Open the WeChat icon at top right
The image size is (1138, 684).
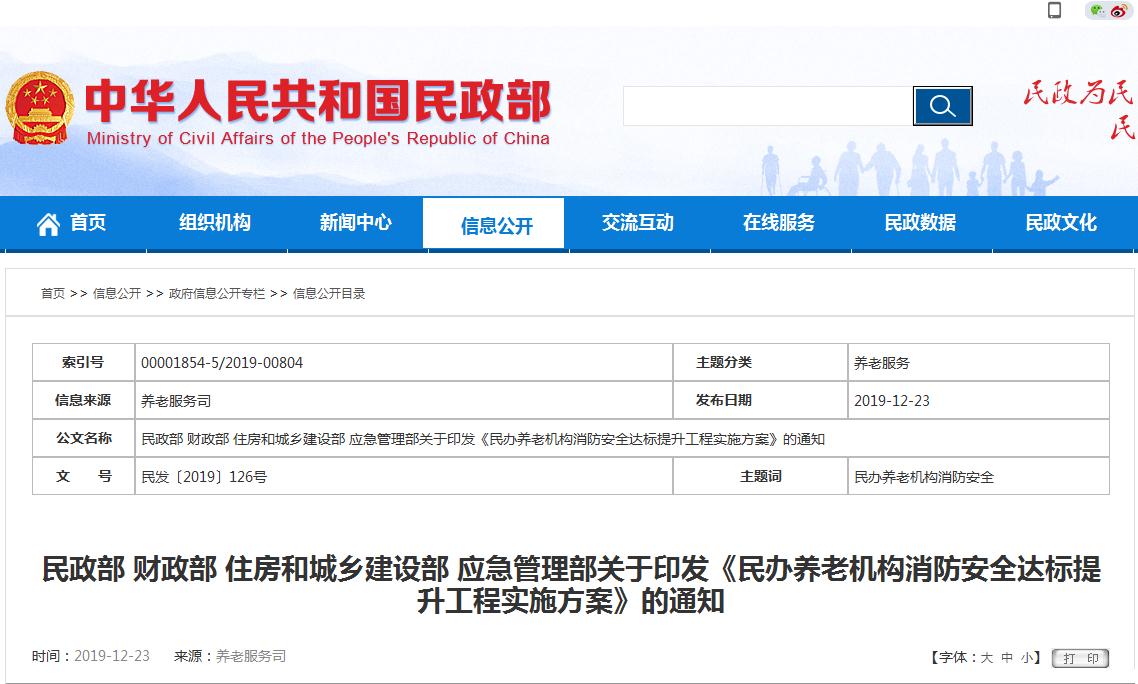point(1097,10)
